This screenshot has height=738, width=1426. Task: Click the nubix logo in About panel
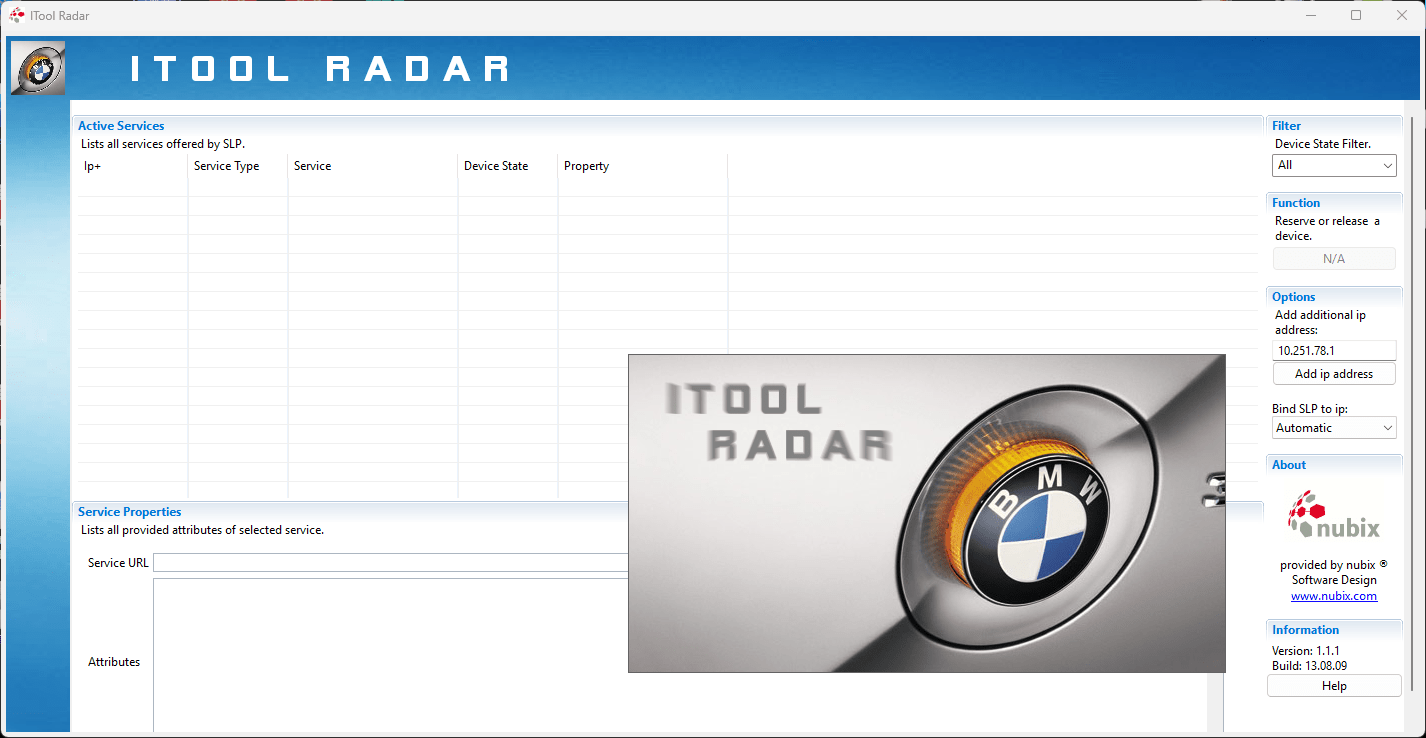click(1333, 516)
